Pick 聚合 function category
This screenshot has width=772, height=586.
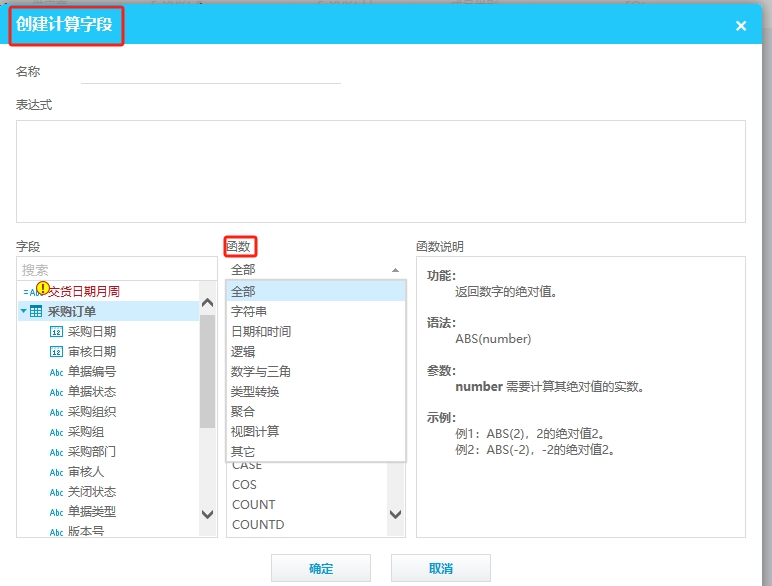(x=243, y=411)
